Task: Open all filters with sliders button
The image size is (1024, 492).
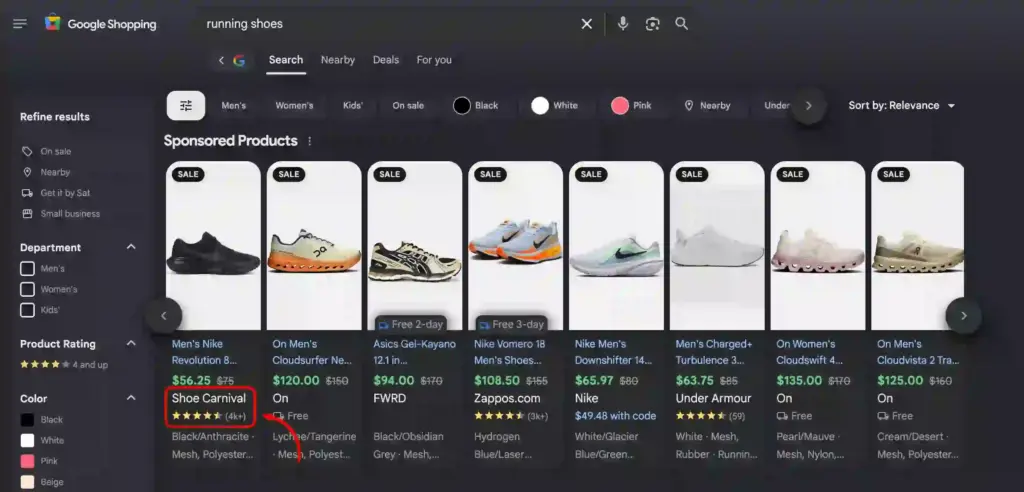Action: point(186,106)
